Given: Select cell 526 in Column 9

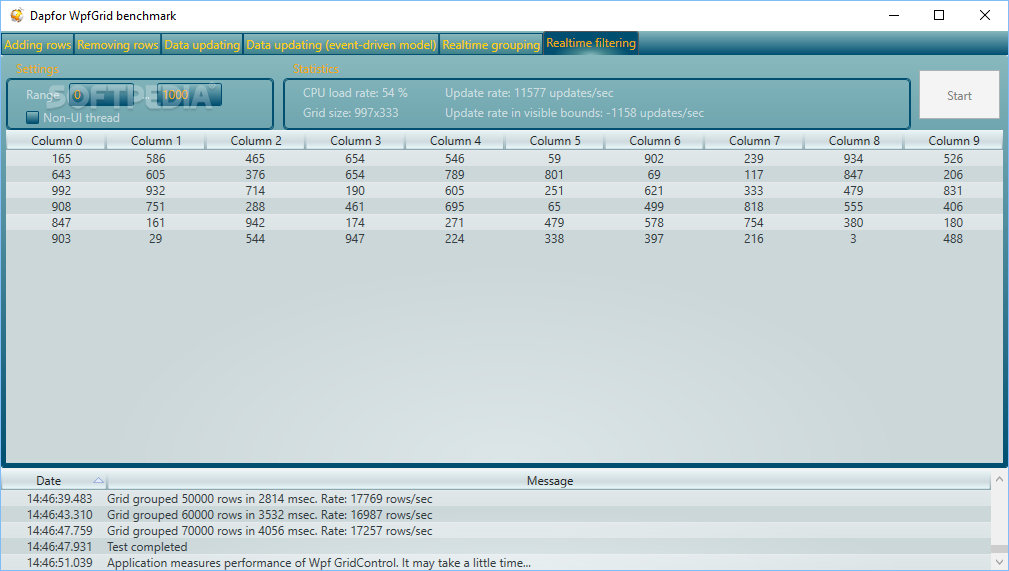Looking at the screenshot, I should (953, 158).
